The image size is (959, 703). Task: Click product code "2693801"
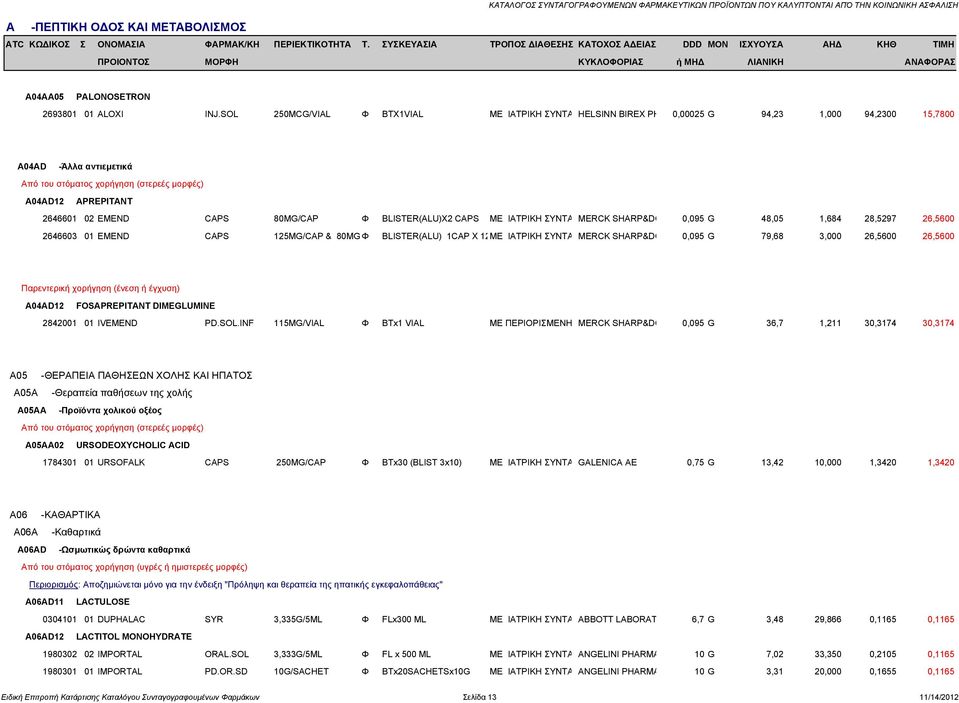pyautogui.click(x=59, y=114)
